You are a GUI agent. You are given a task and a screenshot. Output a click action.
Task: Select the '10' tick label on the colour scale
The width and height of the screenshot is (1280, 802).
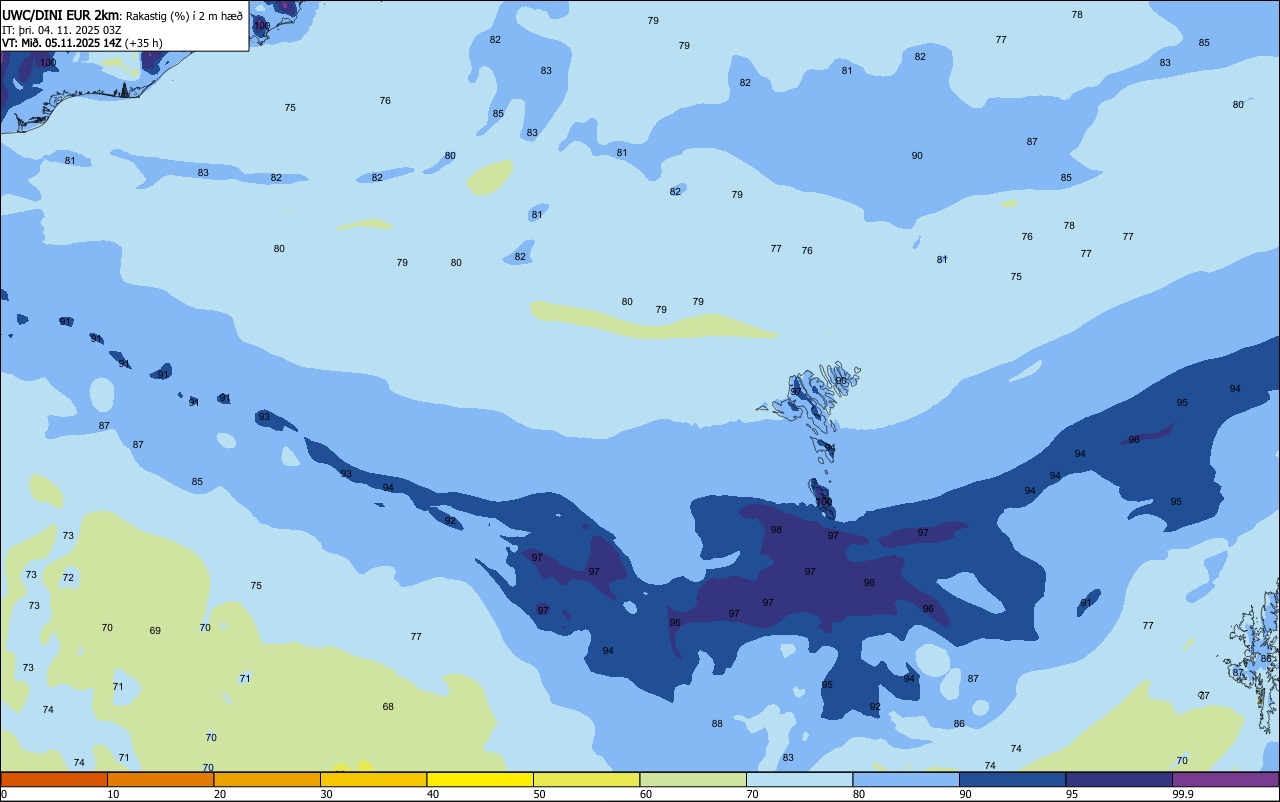pyautogui.click(x=113, y=794)
